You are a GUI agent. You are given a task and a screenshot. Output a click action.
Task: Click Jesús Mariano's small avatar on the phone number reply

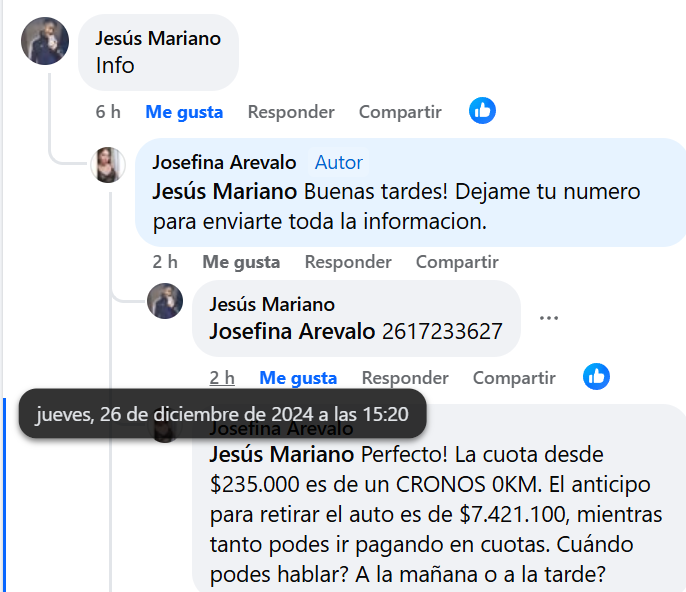165,300
